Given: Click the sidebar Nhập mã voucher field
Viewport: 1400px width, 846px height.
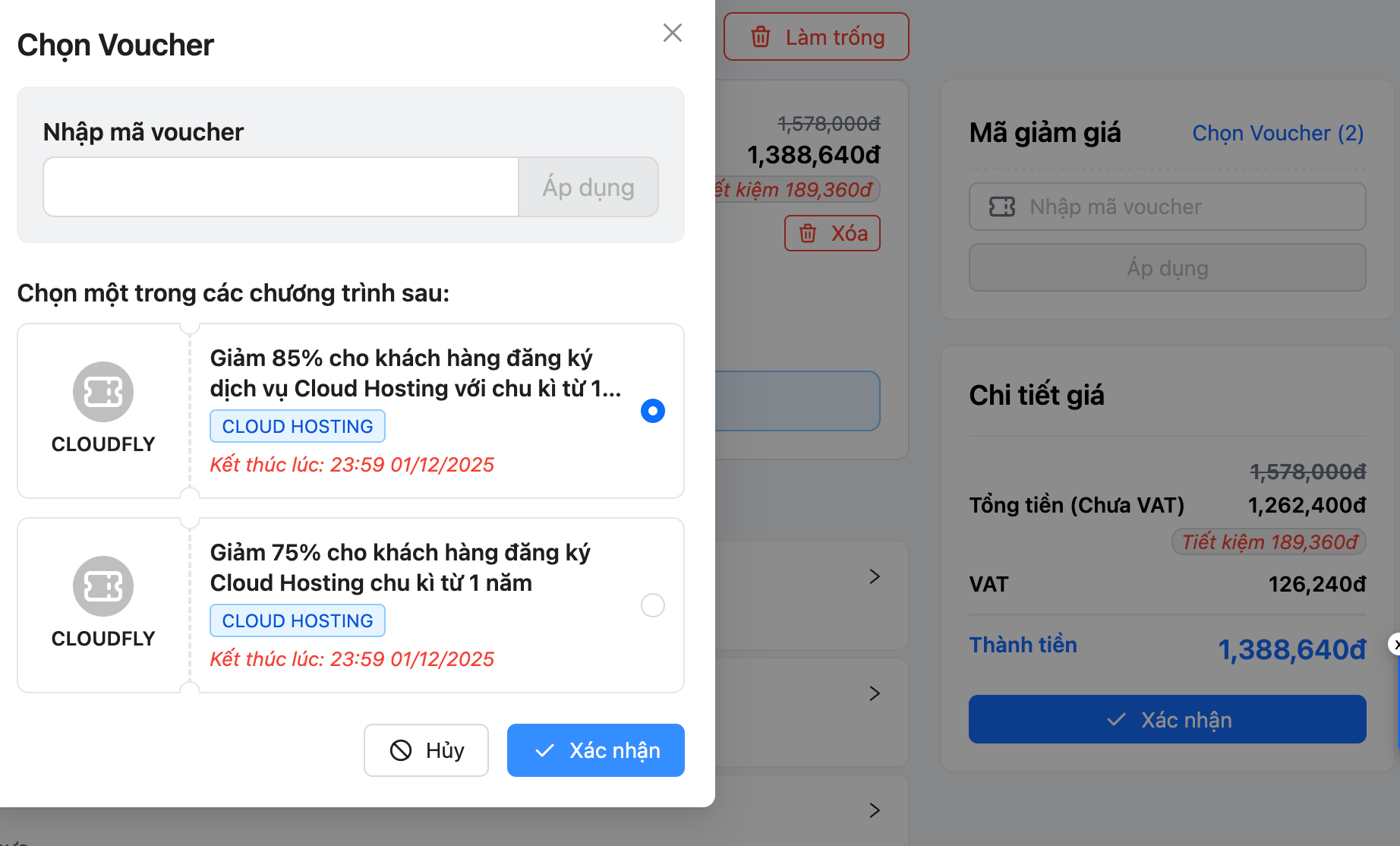Looking at the screenshot, I should [1167, 207].
